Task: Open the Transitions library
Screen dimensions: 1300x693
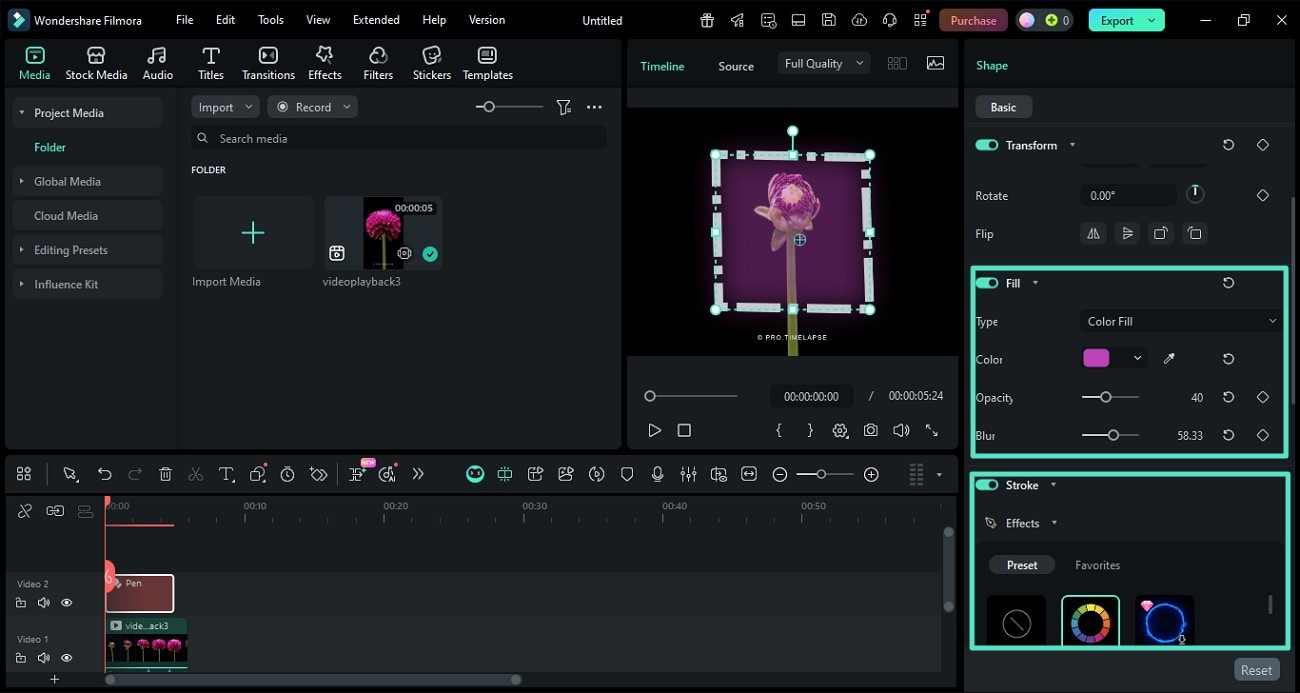Action: 268,63
